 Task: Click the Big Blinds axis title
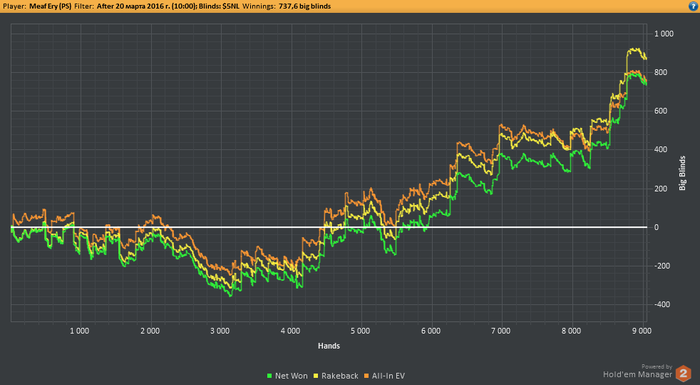click(x=682, y=173)
